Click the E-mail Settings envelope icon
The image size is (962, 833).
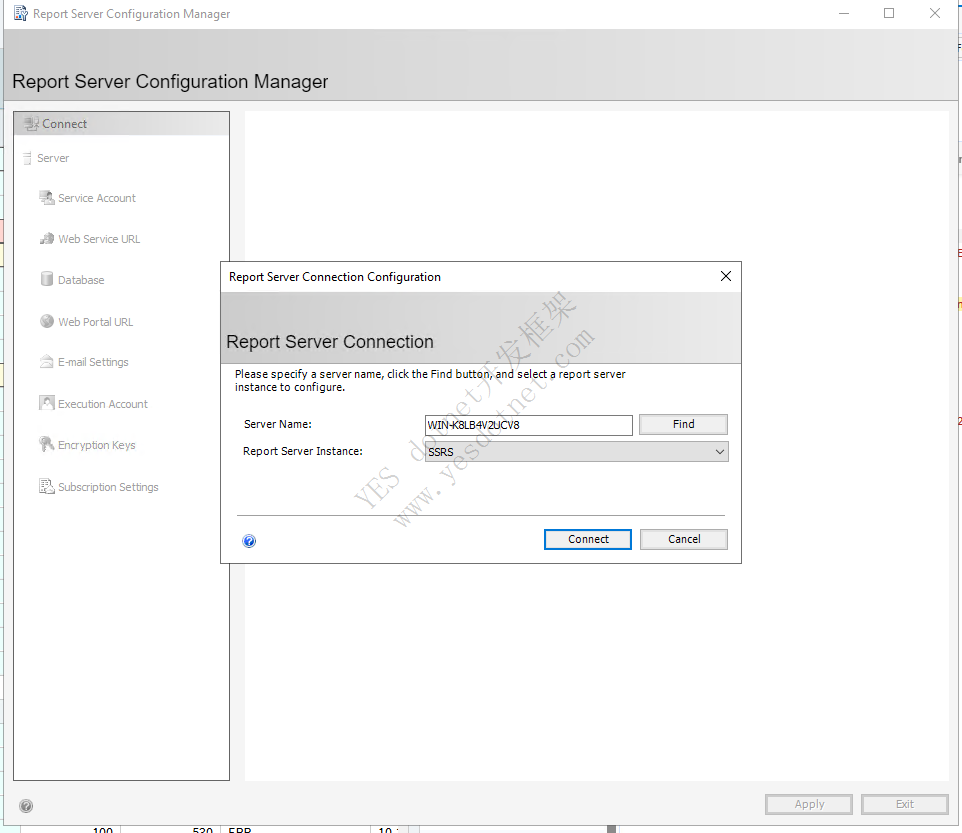coord(47,362)
